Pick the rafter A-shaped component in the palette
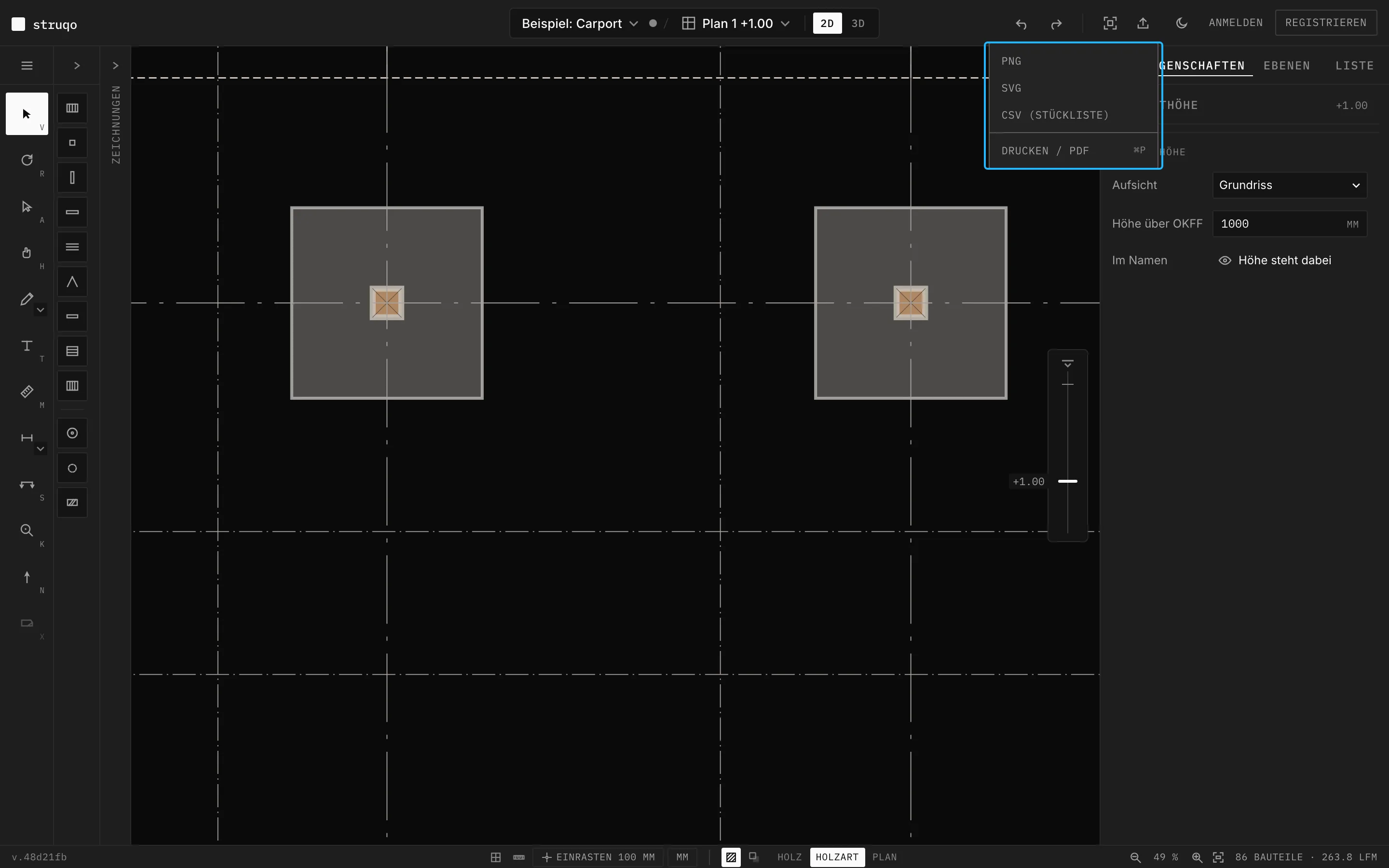Image resolution: width=1389 pixels, height=868 pixels. (x=72, y=282)
